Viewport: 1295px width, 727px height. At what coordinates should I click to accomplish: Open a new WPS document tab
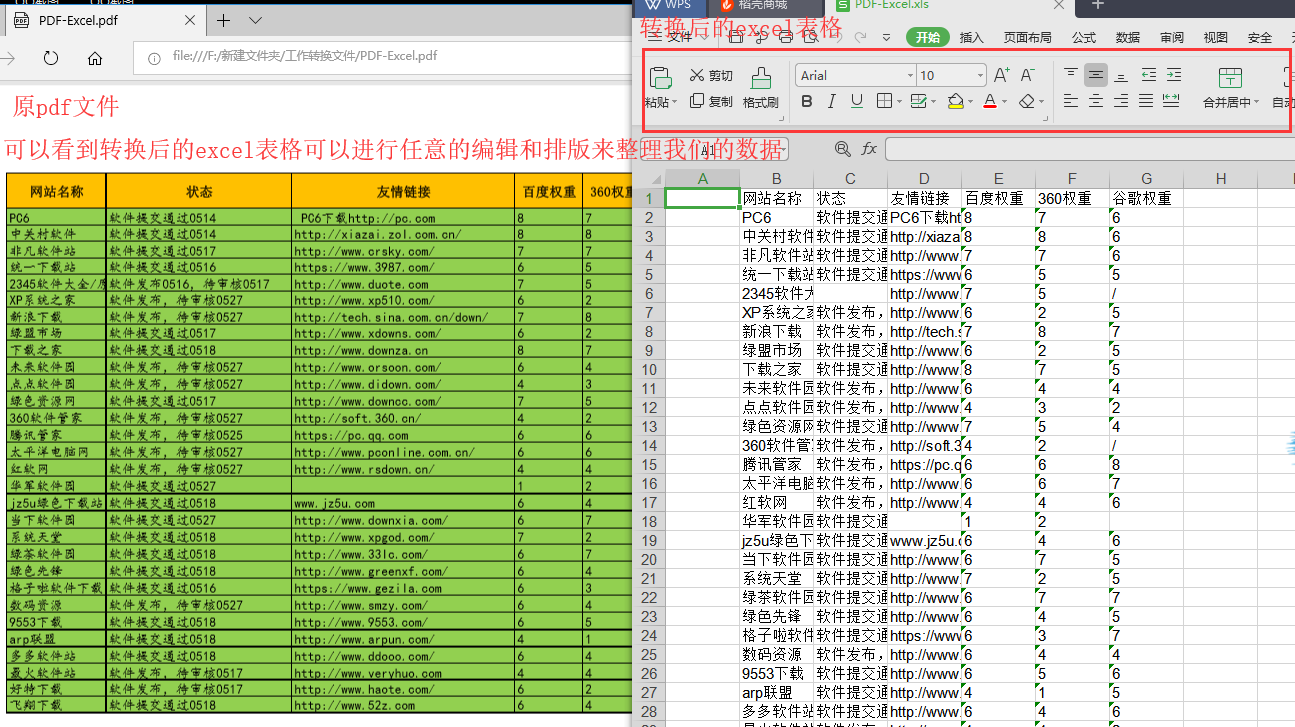1097,5
